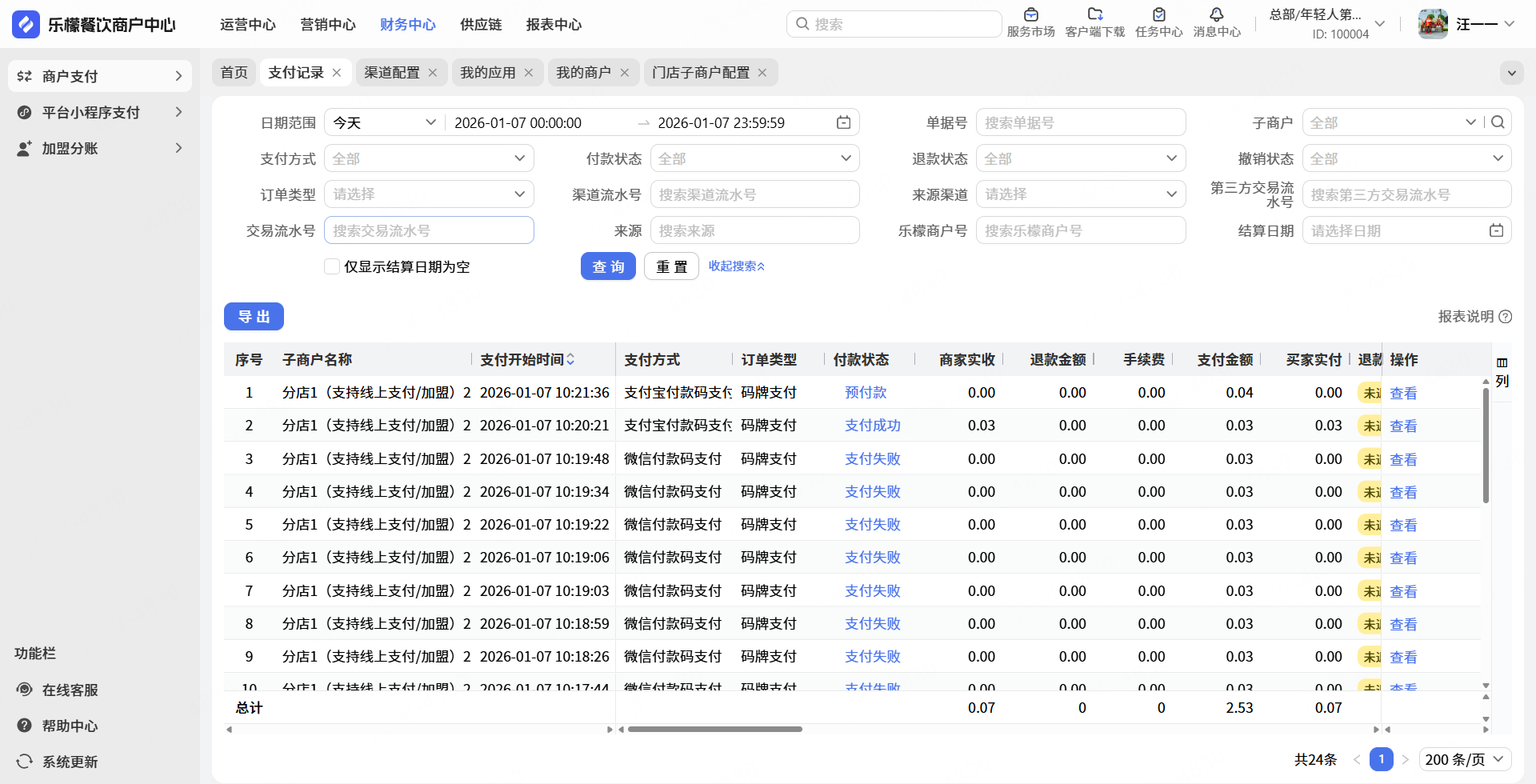Open the 任务中心 task center icon

coord(1158,15)
